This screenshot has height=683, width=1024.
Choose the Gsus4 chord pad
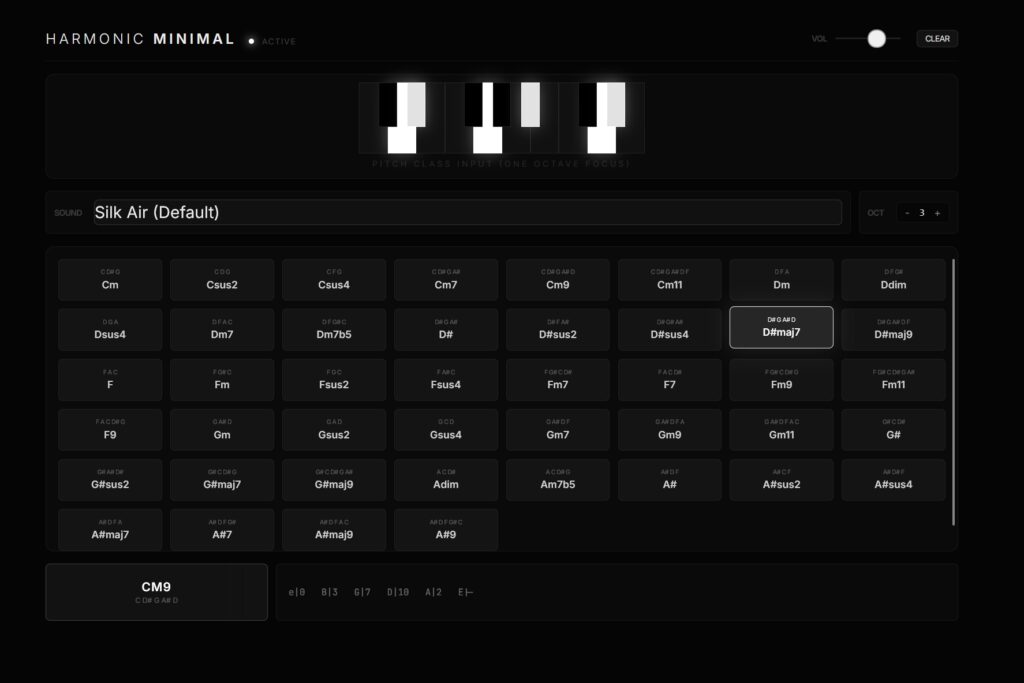point(446,430)
